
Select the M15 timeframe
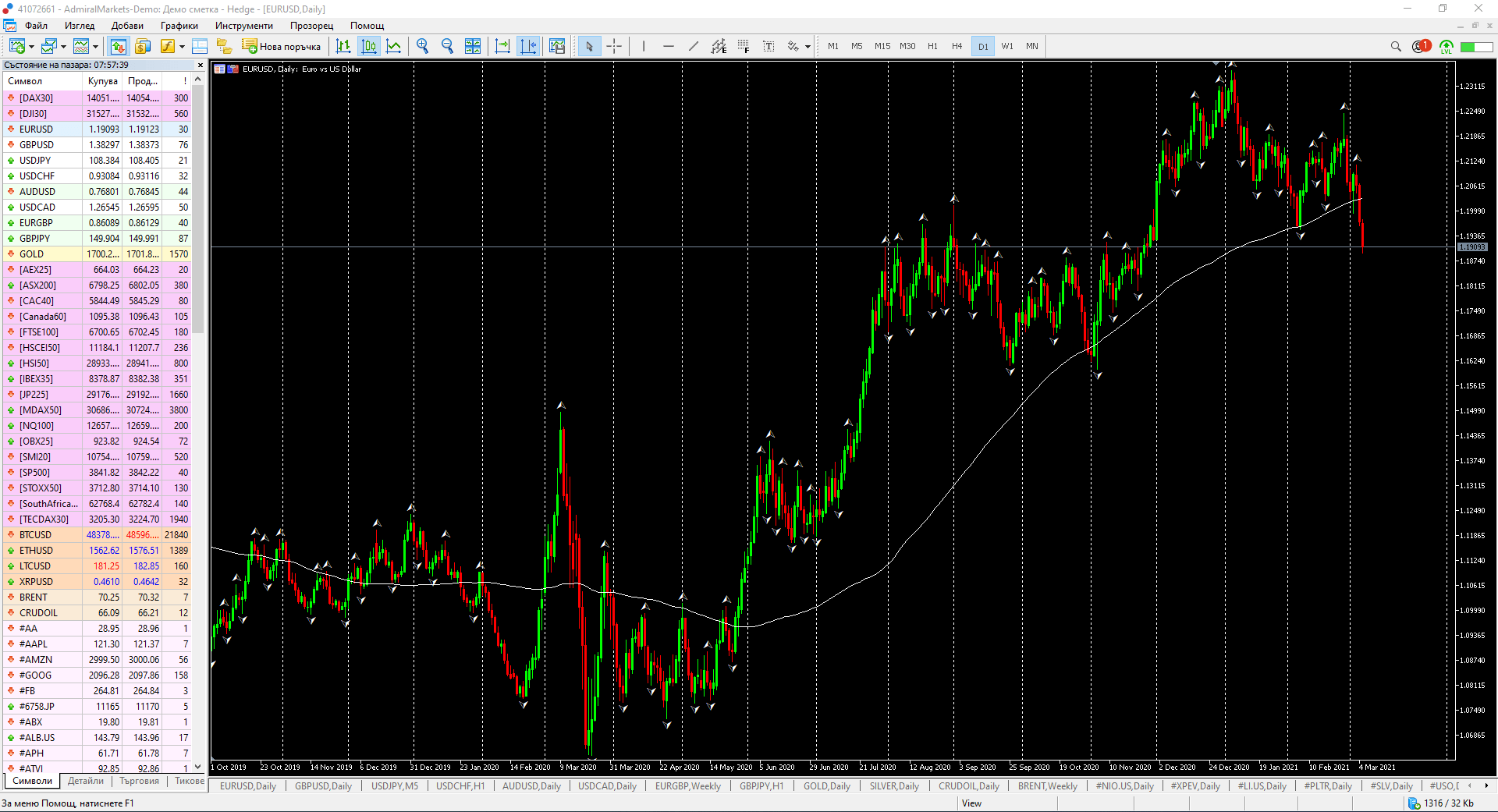[x=882, y=46]
